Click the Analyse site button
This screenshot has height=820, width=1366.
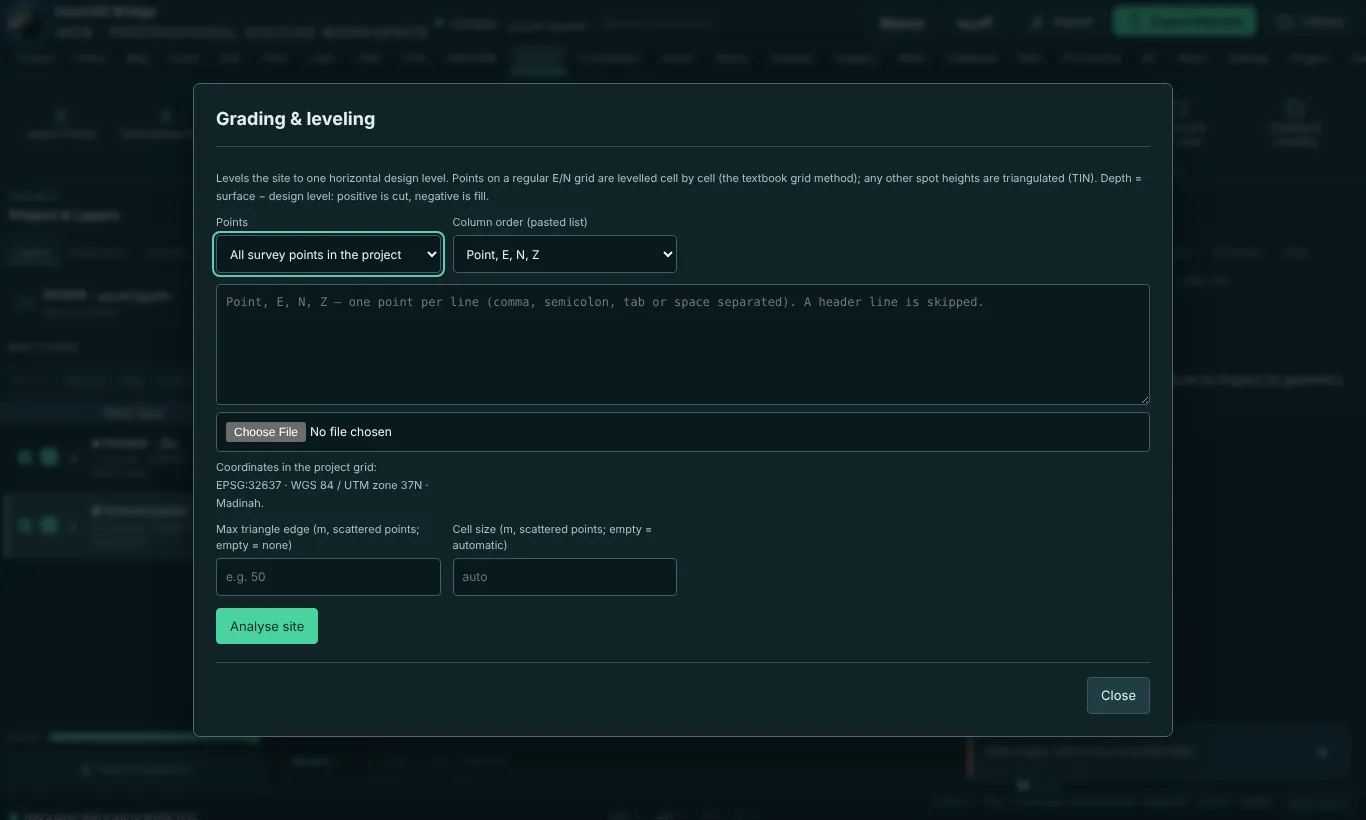(267, 626)
